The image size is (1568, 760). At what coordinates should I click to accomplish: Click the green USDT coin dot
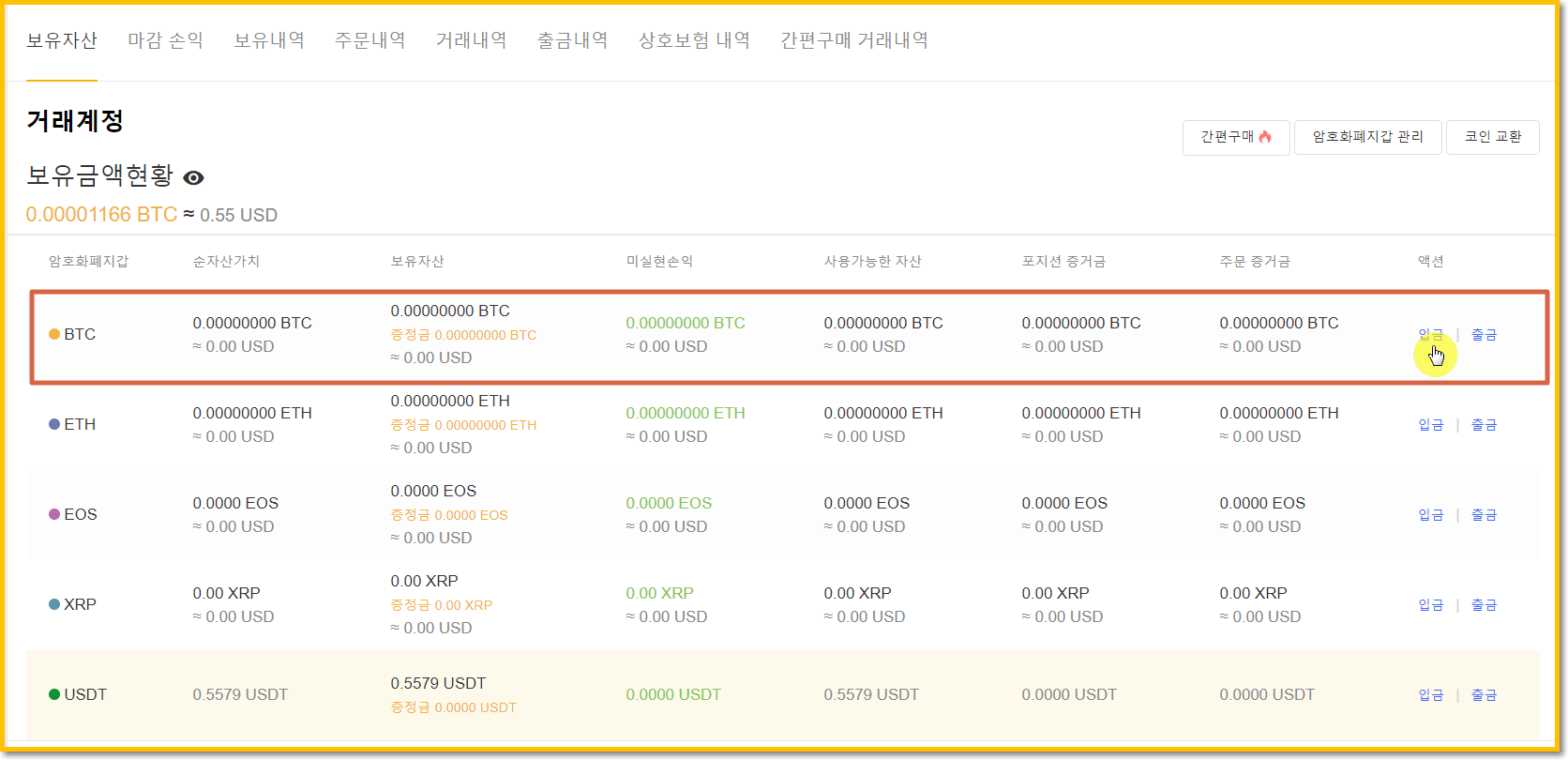tap(54, 694)
